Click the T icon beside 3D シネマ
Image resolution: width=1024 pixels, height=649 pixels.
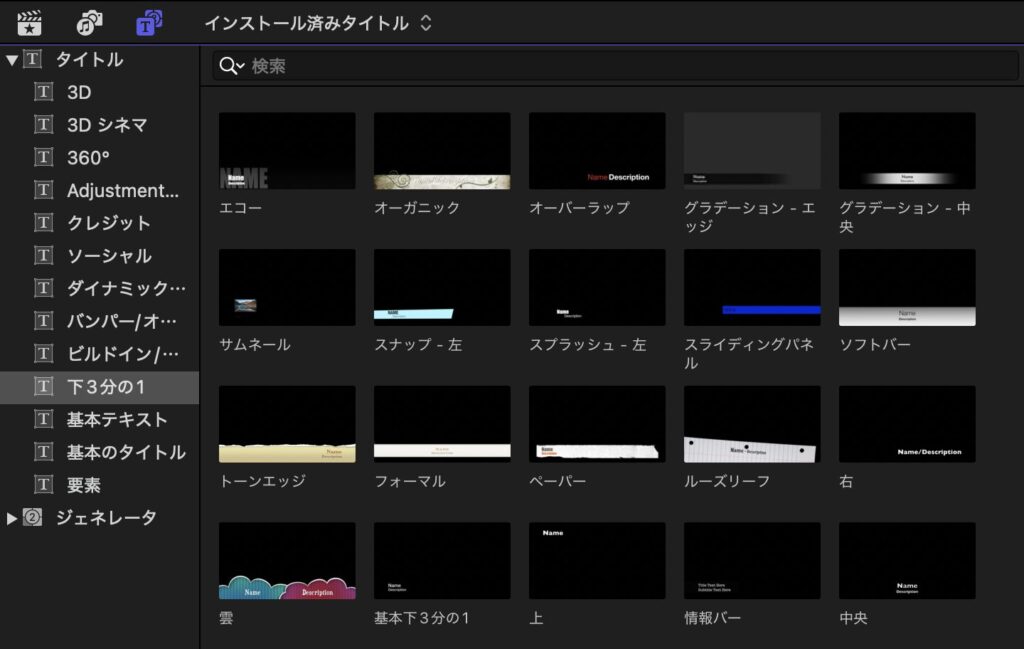coord(43,125)
